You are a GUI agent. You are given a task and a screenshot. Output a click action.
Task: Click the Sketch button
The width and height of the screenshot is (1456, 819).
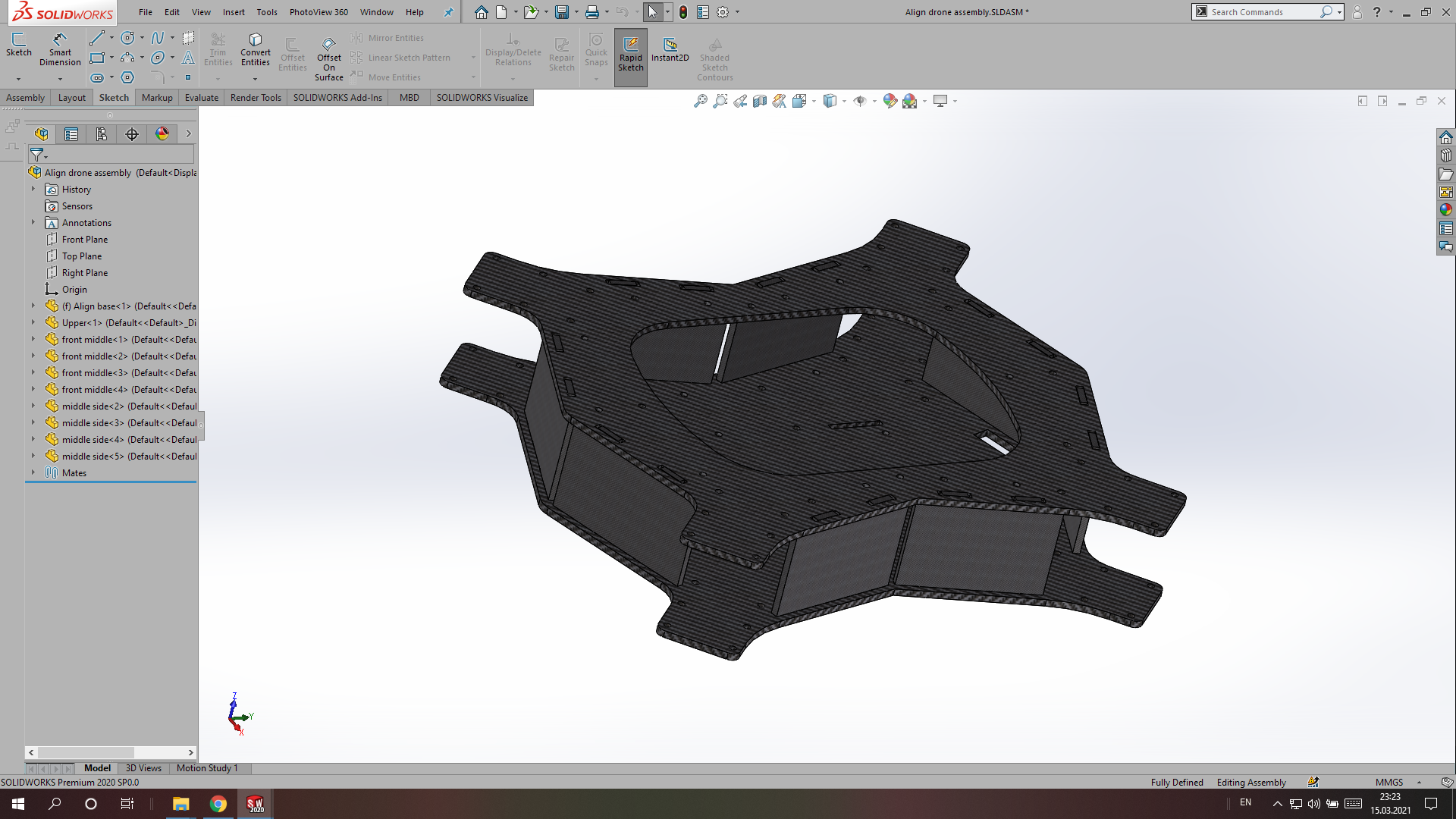coord(19,45)
